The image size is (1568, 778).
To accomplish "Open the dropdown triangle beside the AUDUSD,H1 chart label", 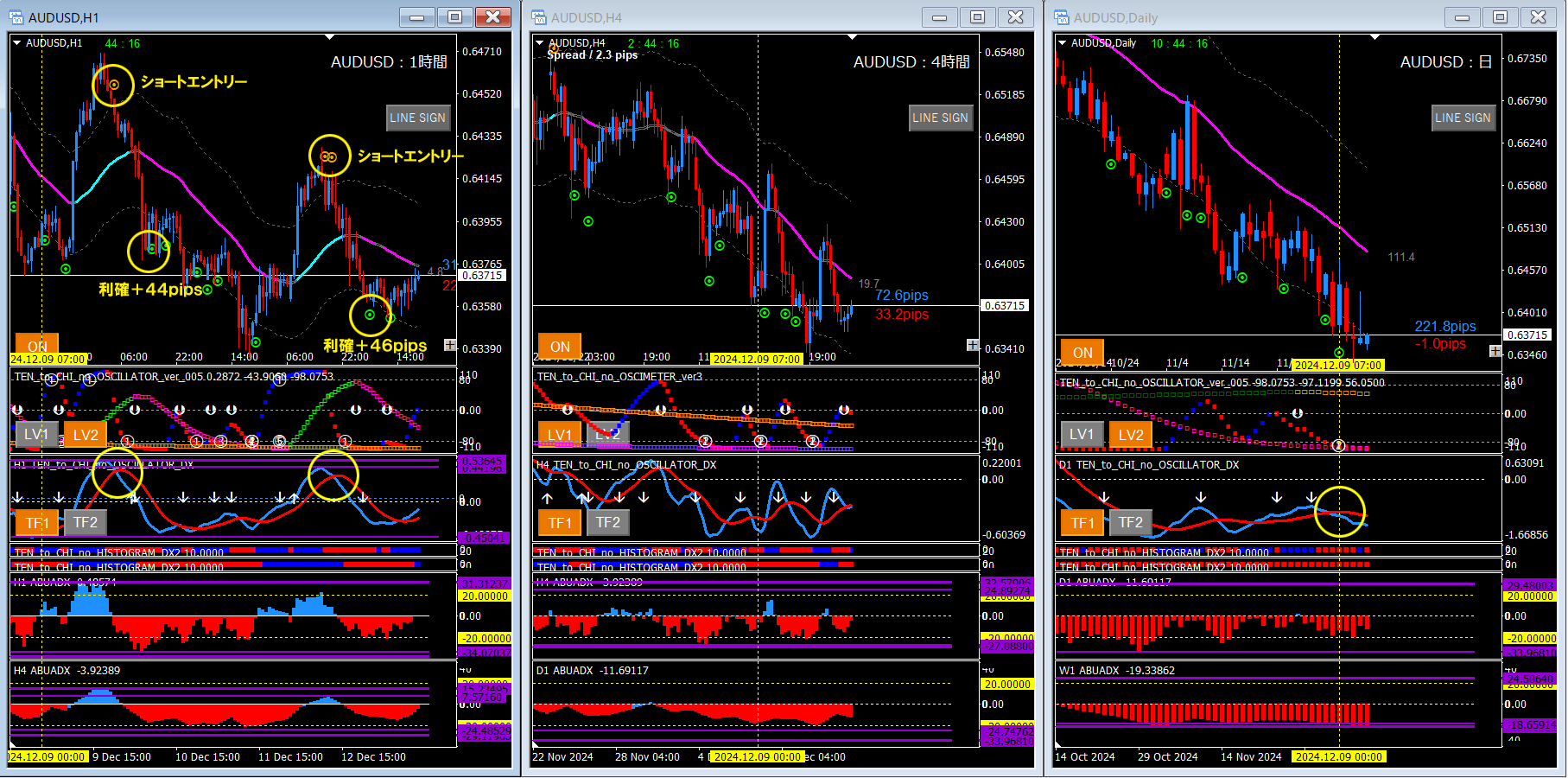I will click(17, 42).
